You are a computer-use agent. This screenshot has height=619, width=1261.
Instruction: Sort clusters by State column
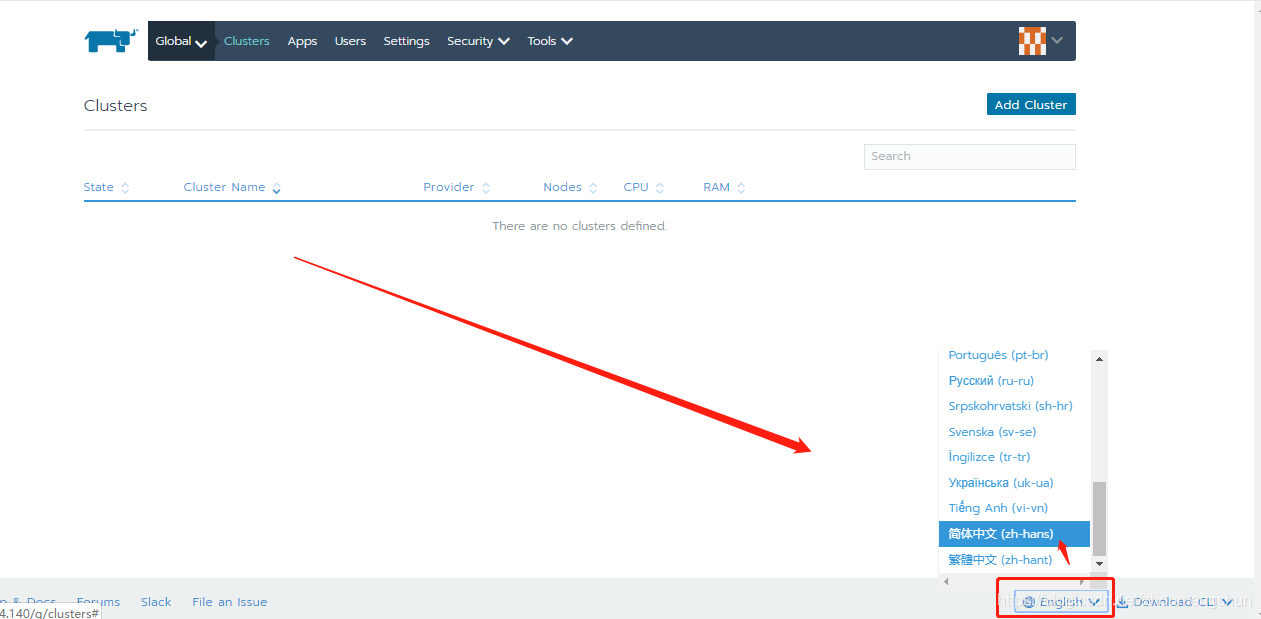point(106,187)
